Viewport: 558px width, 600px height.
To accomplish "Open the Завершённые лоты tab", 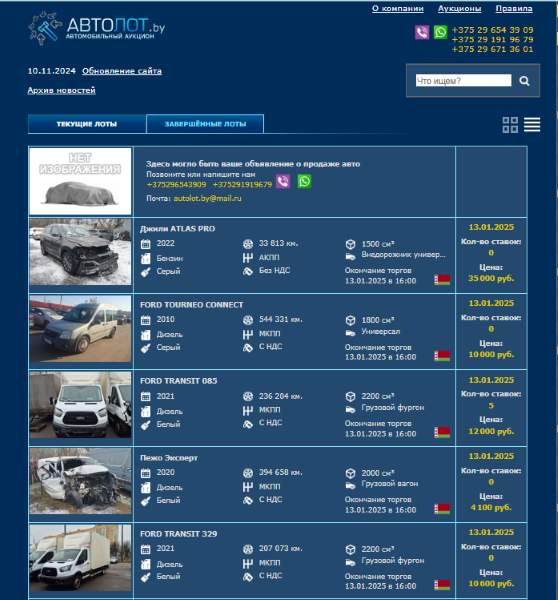I will pyautogui.click(x=205, y=124).
